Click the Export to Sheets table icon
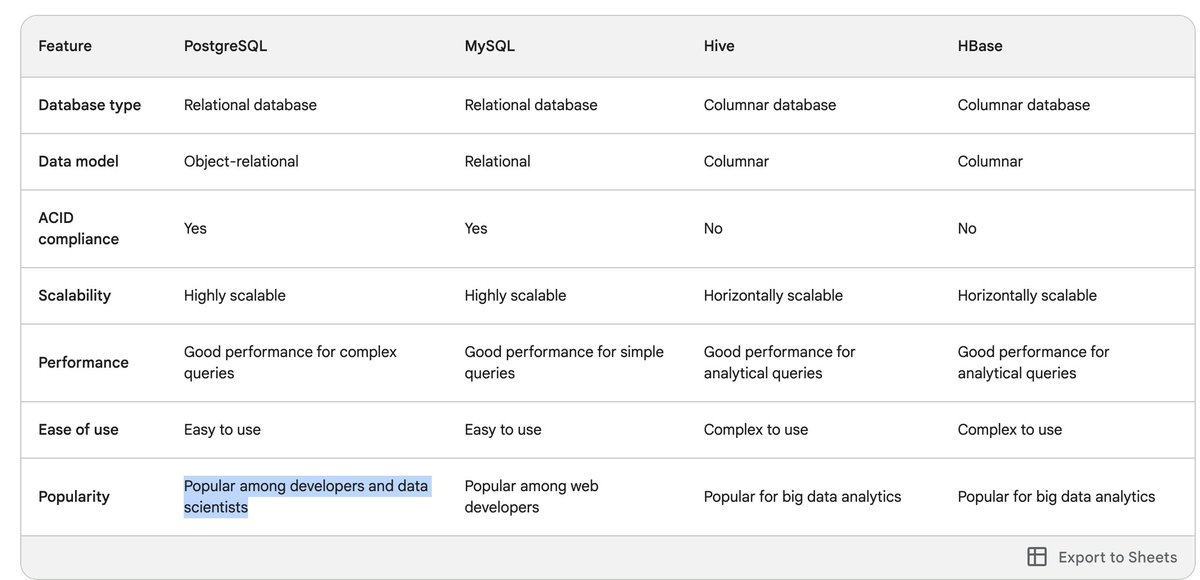 1037,556
